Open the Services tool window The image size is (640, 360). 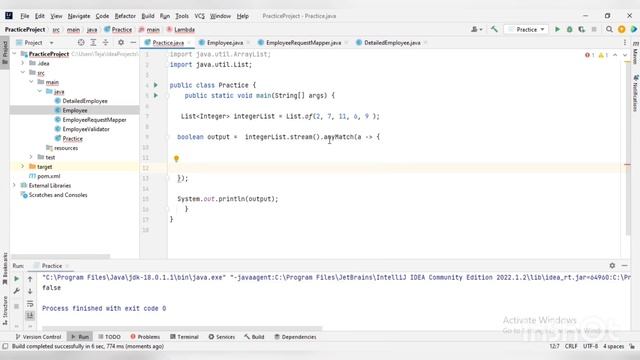click(x=222, y=337)
